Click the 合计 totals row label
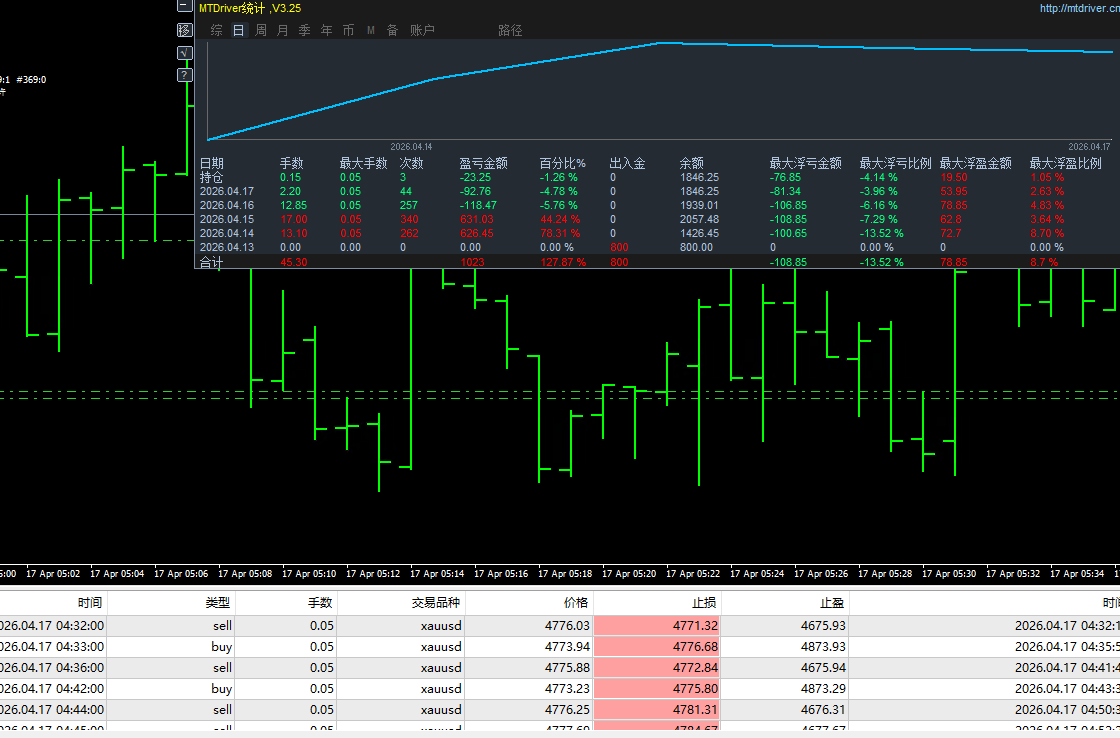This screenshot has width=1120, height=738. point(211,262)
